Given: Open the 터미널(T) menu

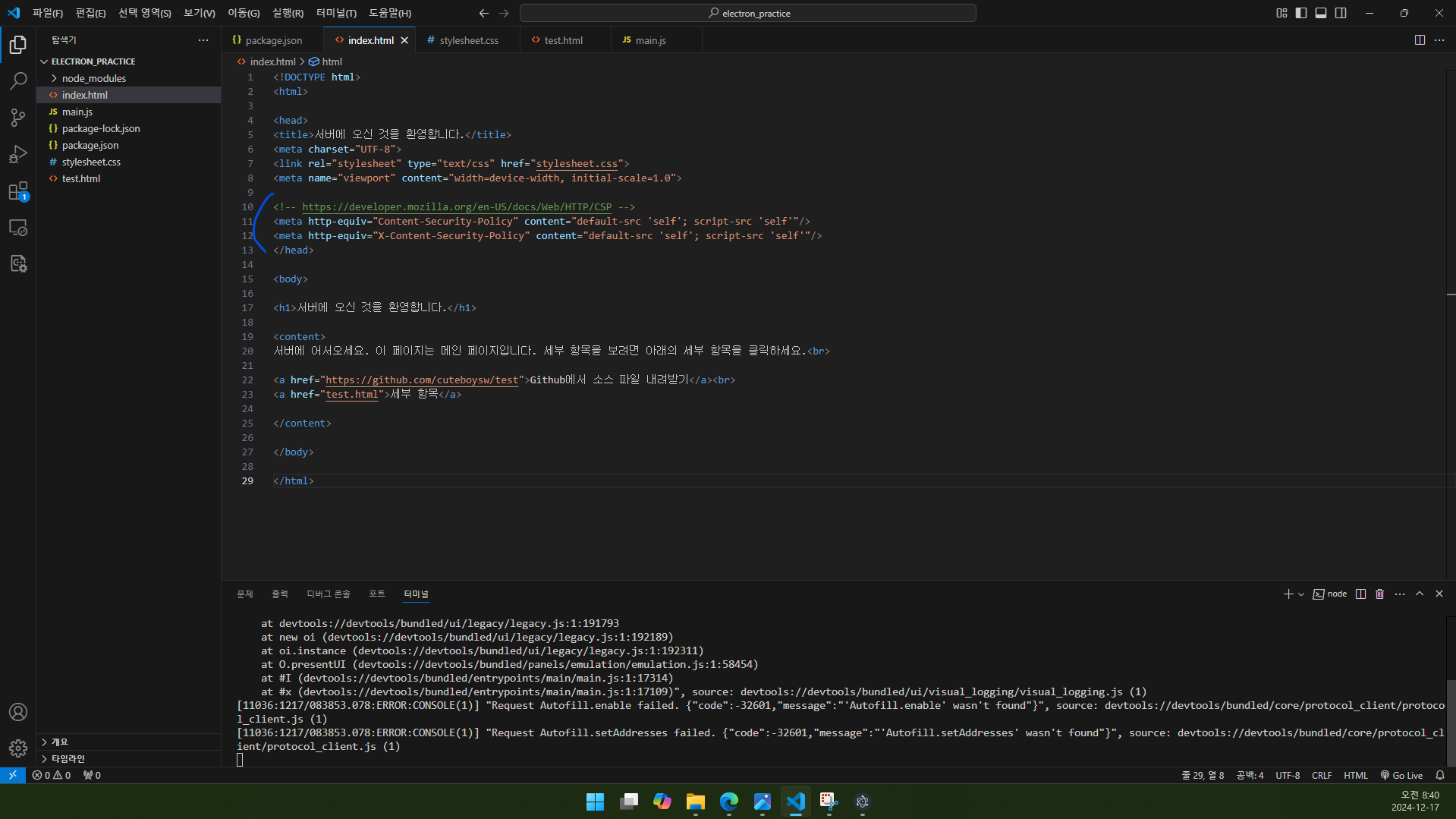Looking at the screenshot, I should coord(336,13).
